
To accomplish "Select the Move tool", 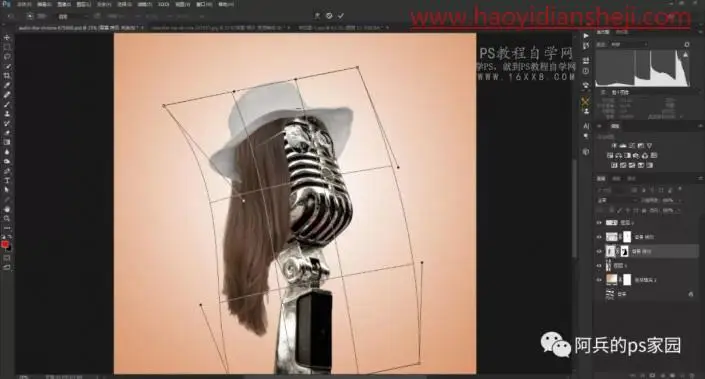I will pos(7,38).
